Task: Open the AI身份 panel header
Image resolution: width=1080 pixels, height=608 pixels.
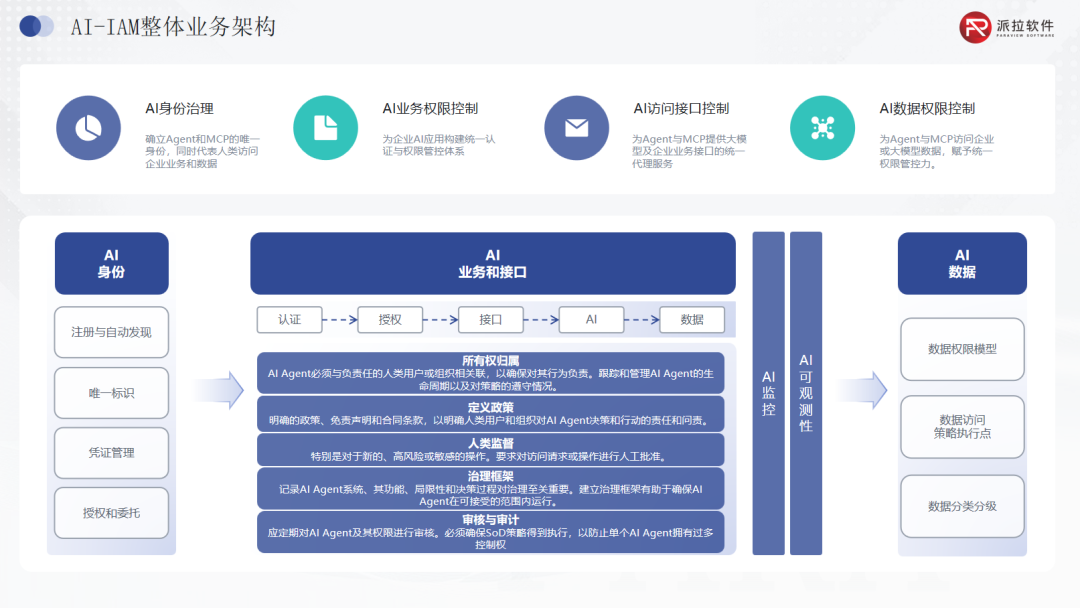Action: (111, 263)
